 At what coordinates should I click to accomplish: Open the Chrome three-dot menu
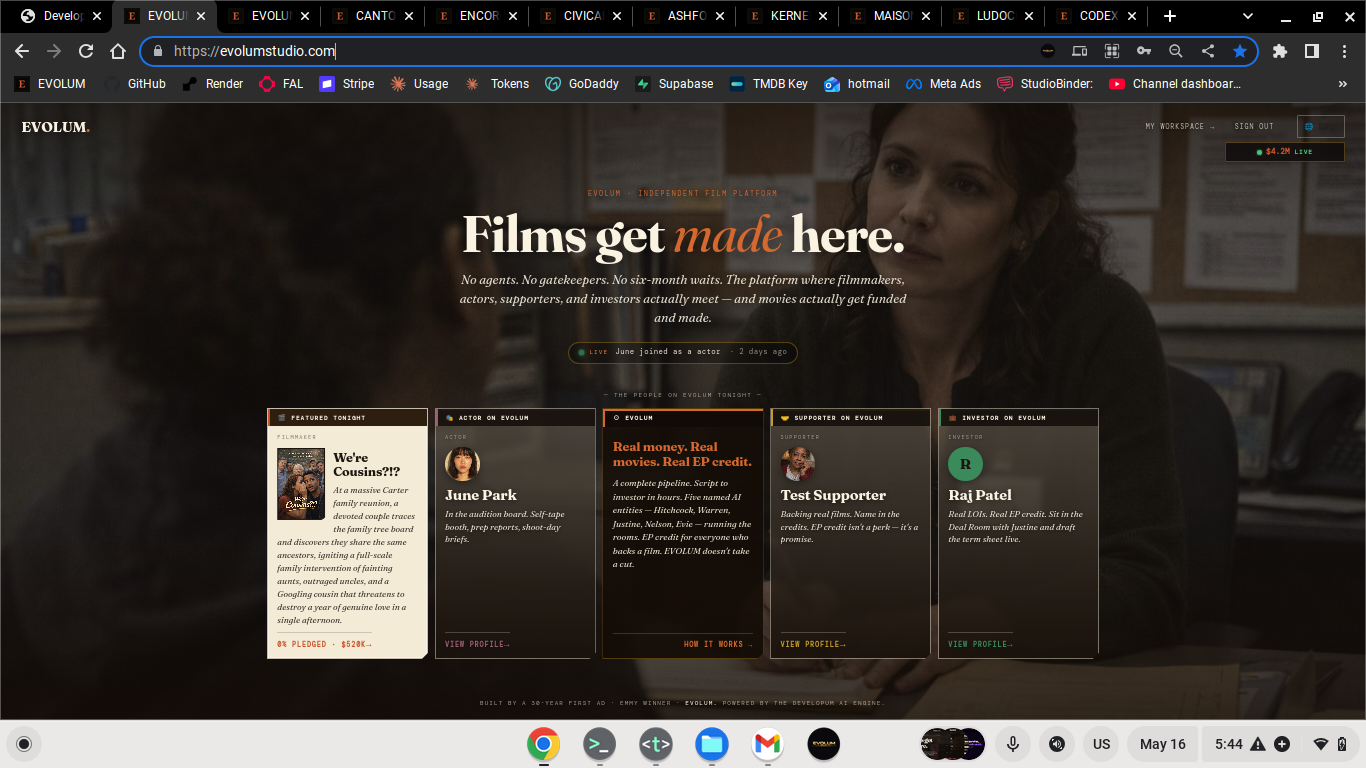tap(1344, 51)
